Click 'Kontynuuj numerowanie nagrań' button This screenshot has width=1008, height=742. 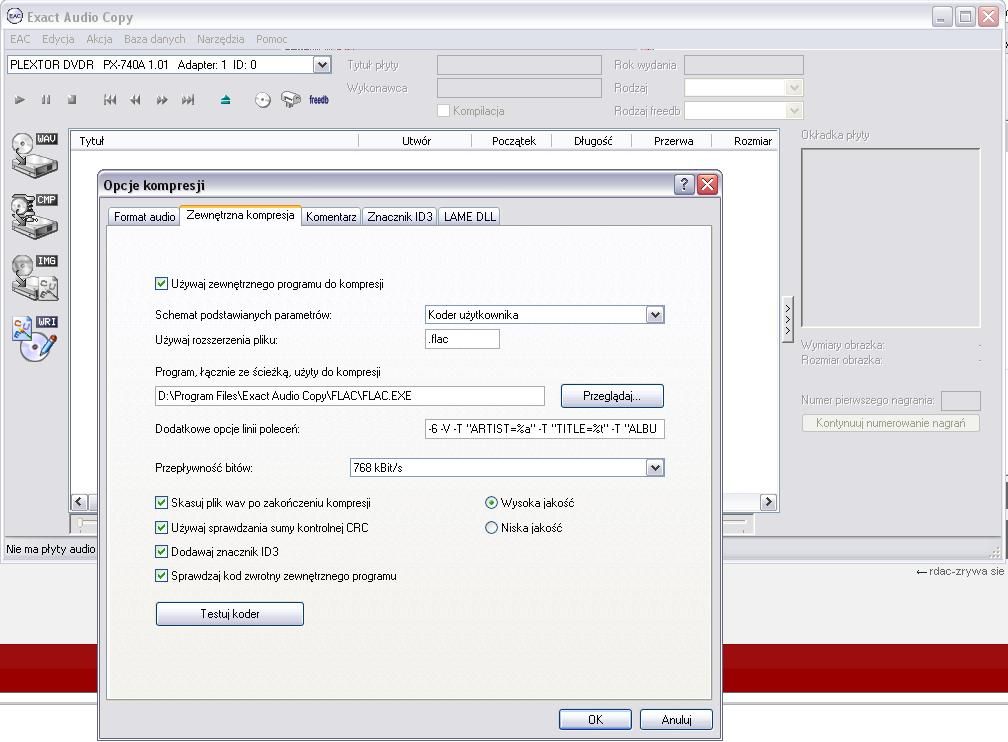890,423
